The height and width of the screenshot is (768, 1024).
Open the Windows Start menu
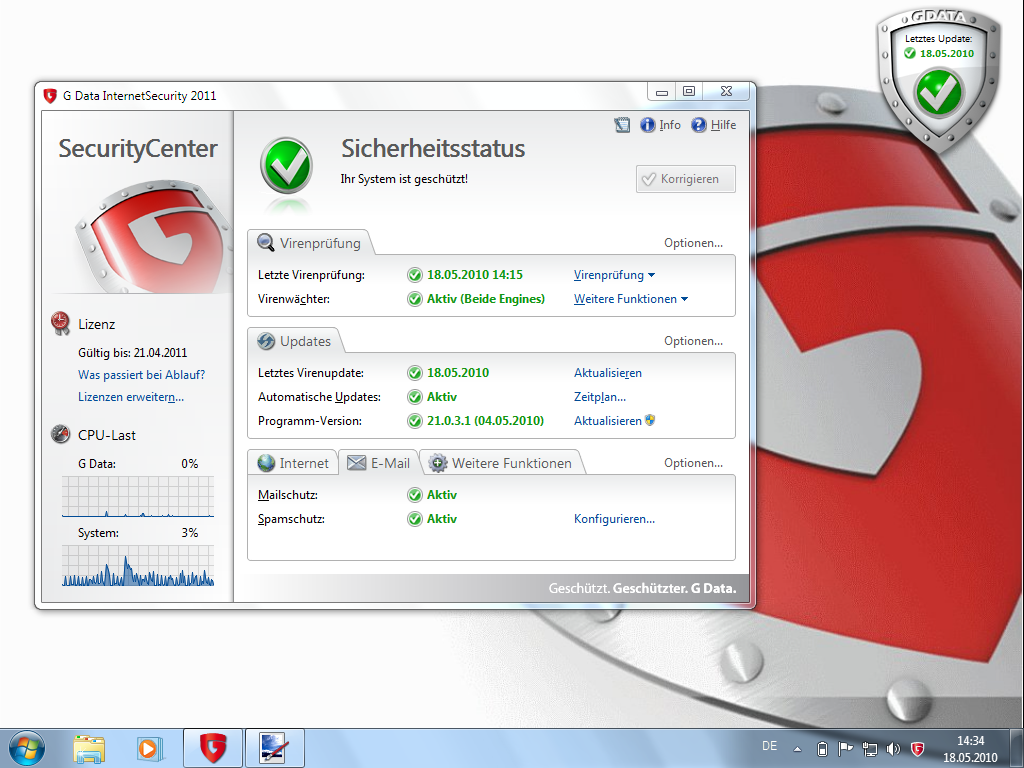[x=27, y=748]
